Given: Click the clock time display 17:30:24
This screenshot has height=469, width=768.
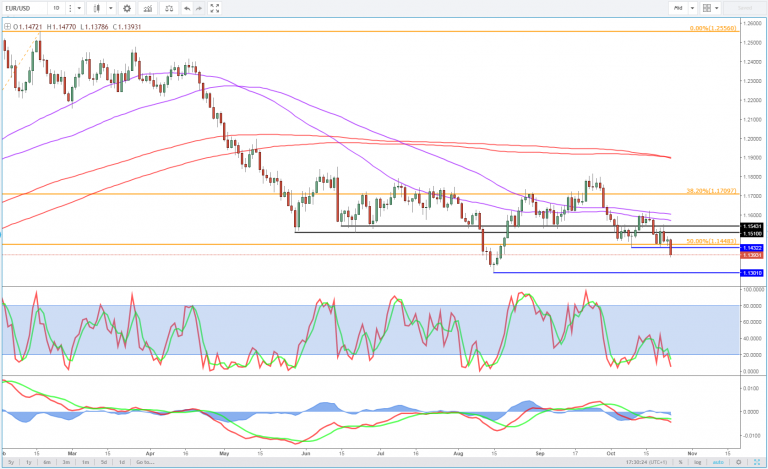Looking at the screenshot, I should point(646,462).
